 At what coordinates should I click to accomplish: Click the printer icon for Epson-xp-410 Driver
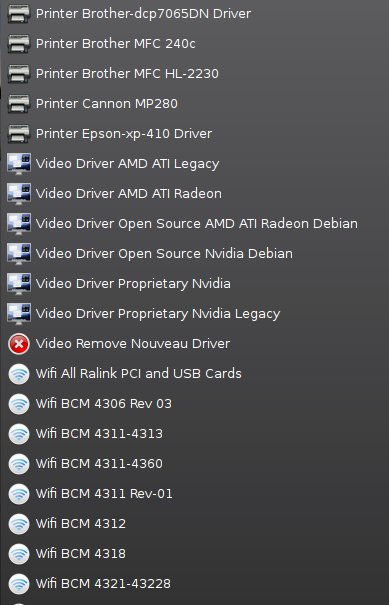[x=19, y=134]
